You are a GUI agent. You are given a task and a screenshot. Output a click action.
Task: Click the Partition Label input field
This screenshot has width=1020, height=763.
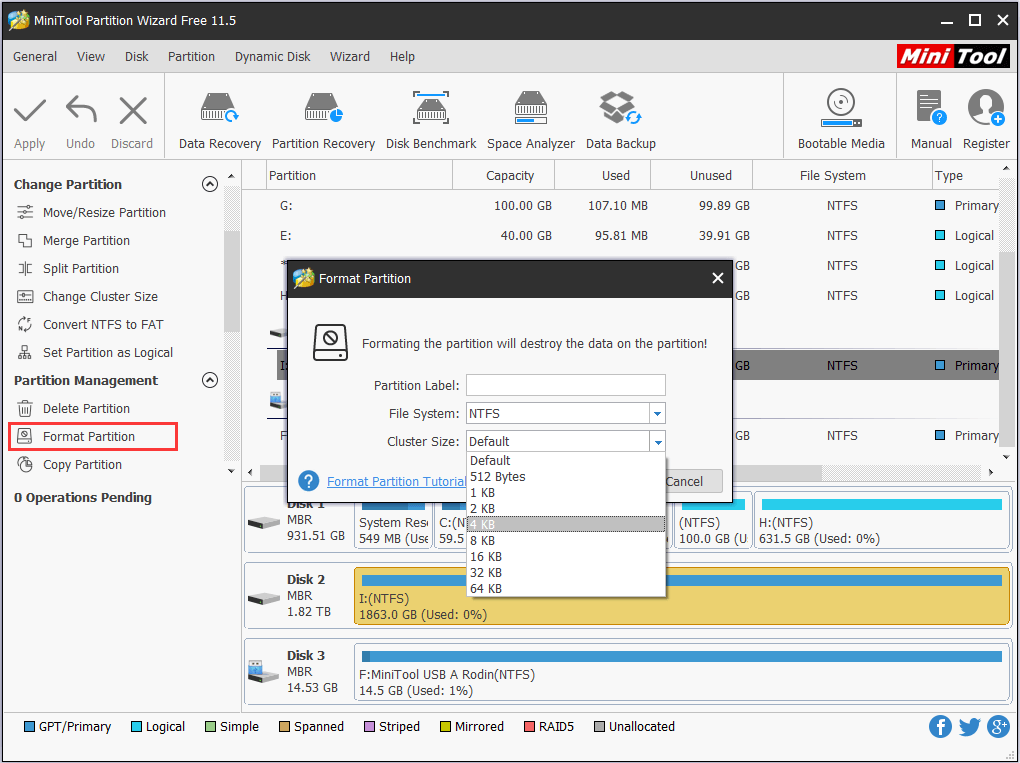[x=566, y=385]
